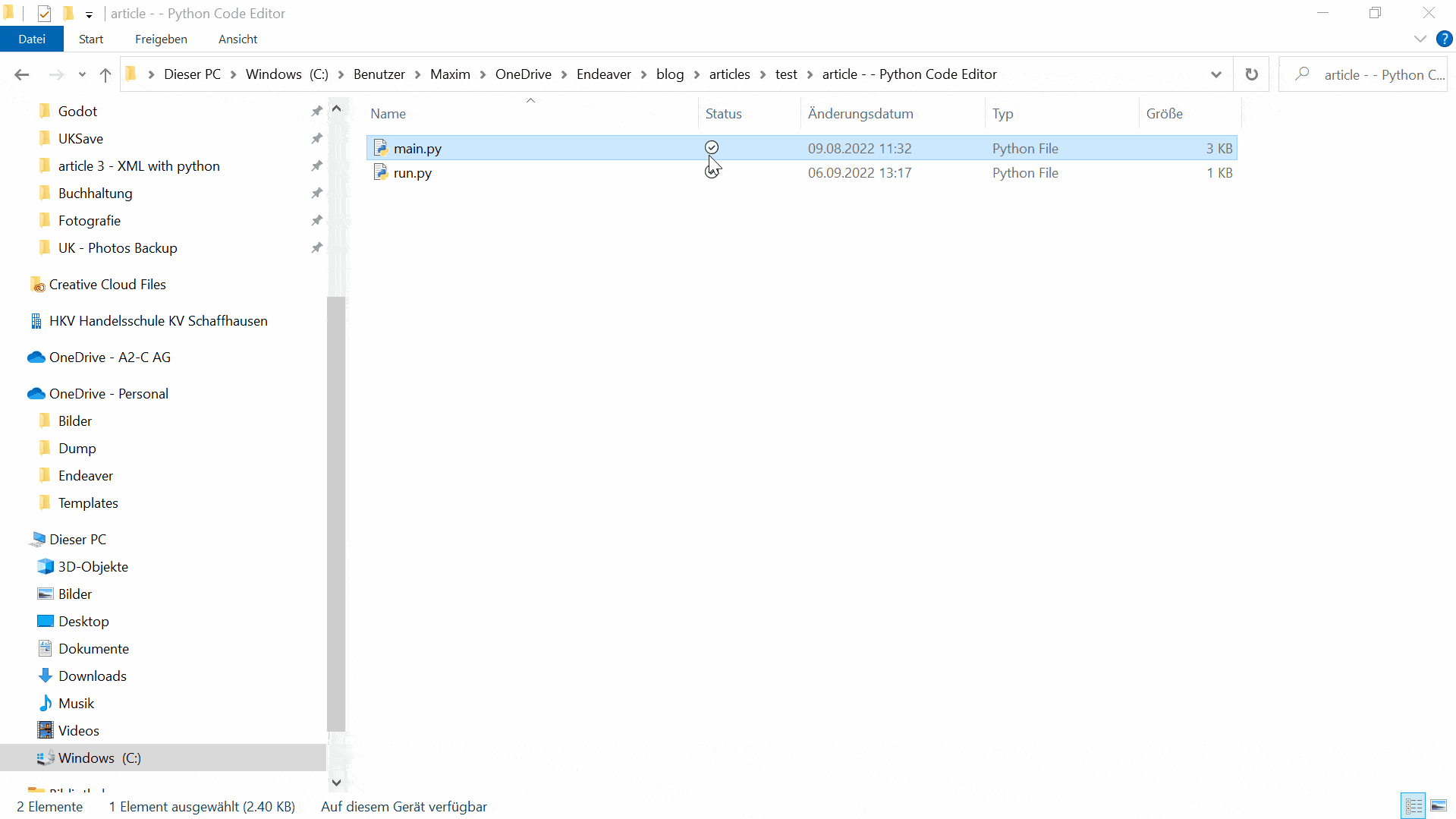Unpin the Godot folder from Quick Access

[x=316, y=112]
